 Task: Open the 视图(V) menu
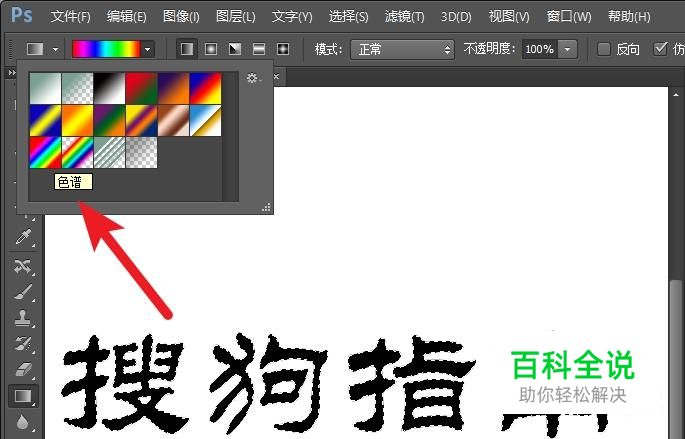pyautogui.click(x=509, y=17)
